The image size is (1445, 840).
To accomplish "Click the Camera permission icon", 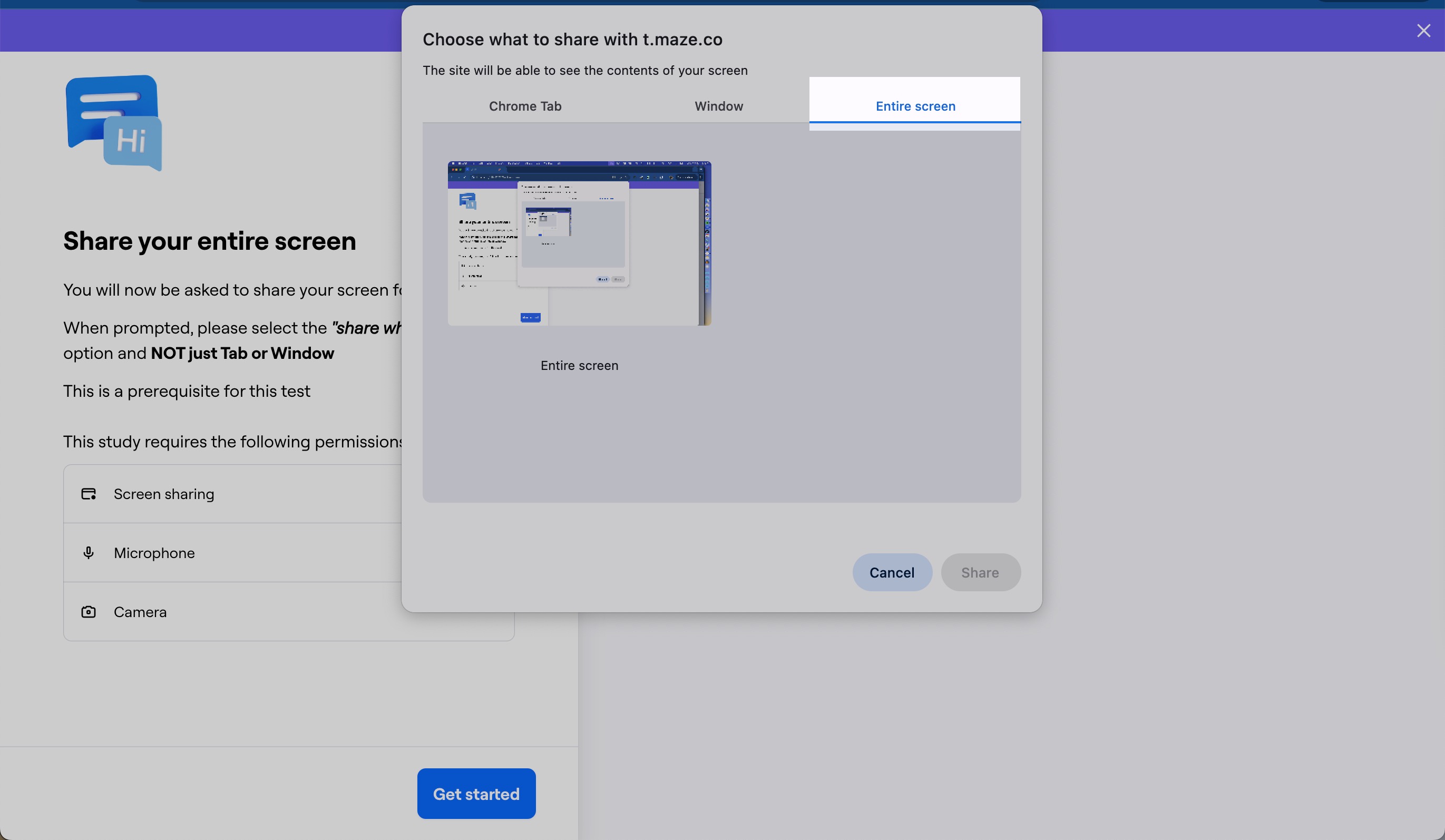I will tap(89, 612).
